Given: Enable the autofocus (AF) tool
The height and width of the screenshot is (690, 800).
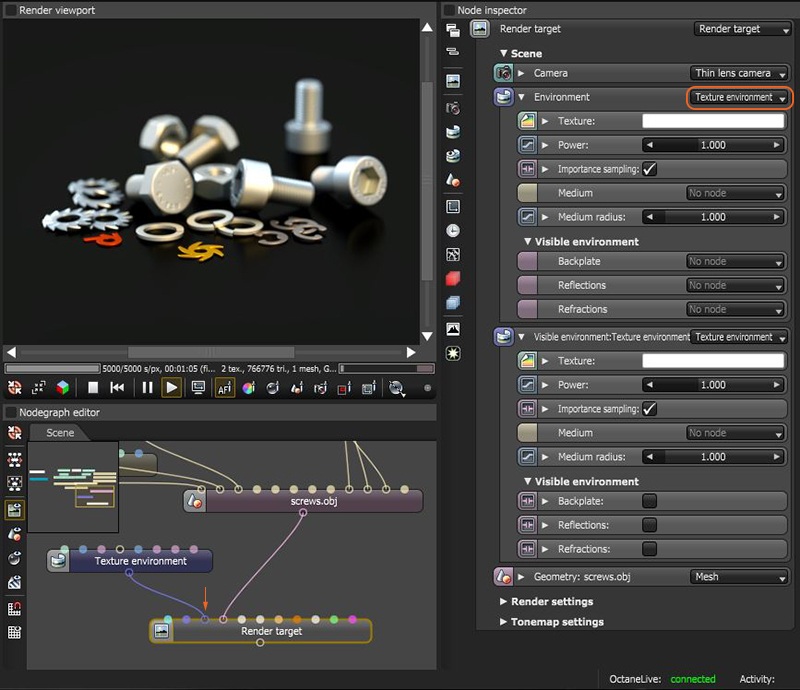Looking at the screenshot, I should pyautogui.click(x=221, y=387).
